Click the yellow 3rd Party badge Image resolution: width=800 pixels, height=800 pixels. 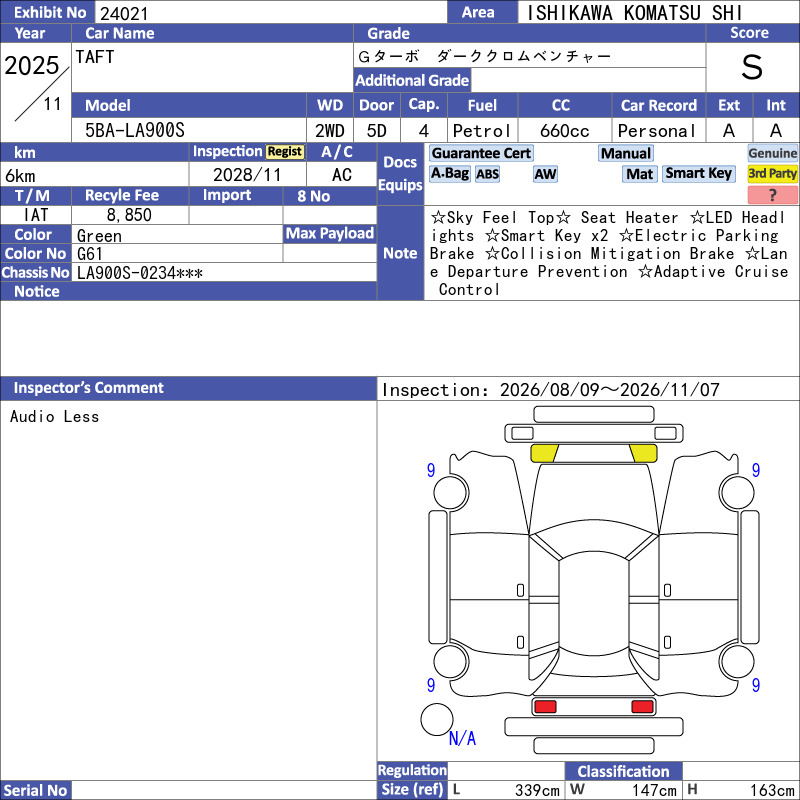click(772, 173)
